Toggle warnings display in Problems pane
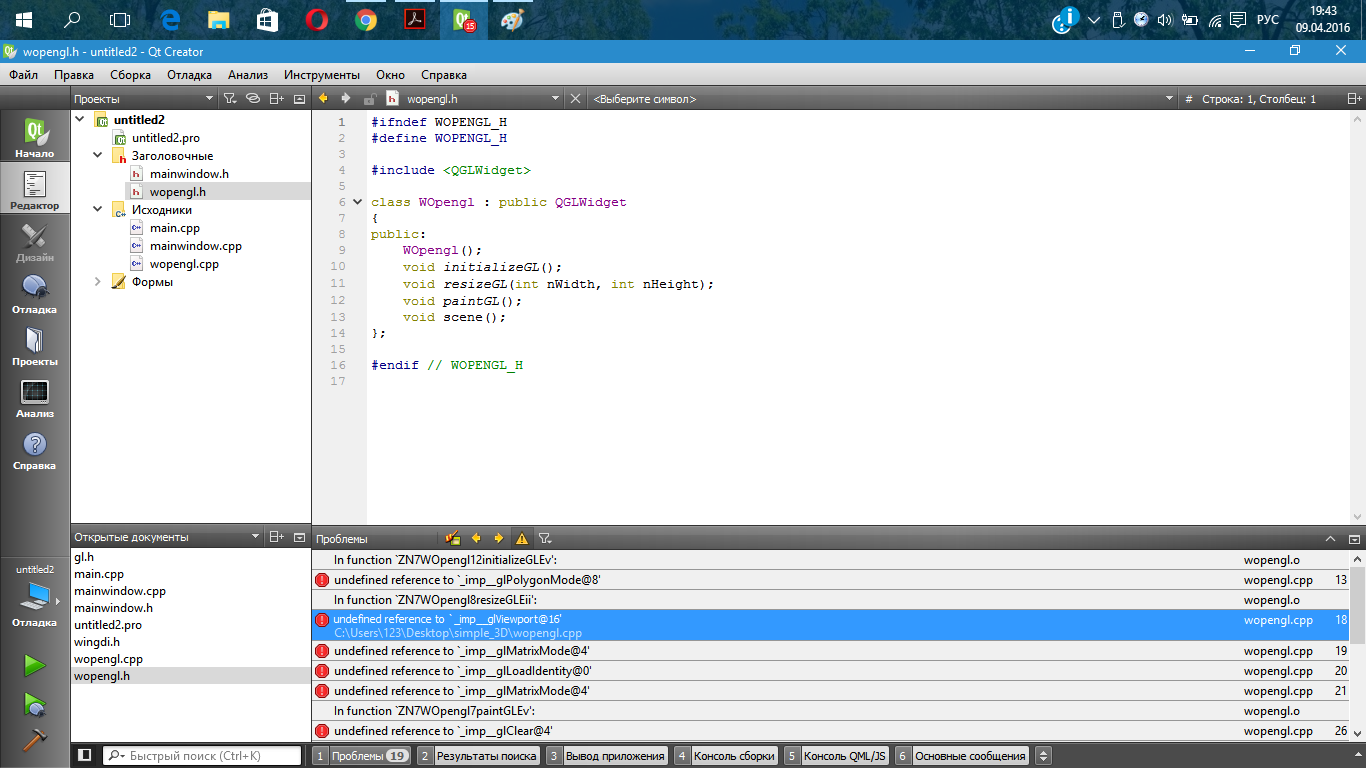1371x770 pixels. 522,538
